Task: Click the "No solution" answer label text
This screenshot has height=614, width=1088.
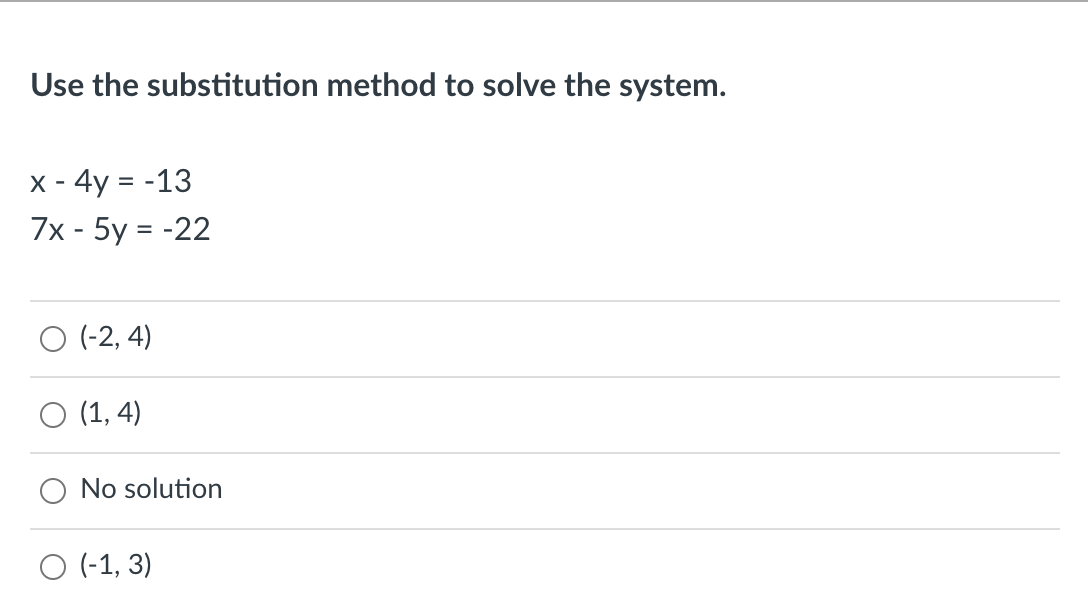Action: (151, 488)
